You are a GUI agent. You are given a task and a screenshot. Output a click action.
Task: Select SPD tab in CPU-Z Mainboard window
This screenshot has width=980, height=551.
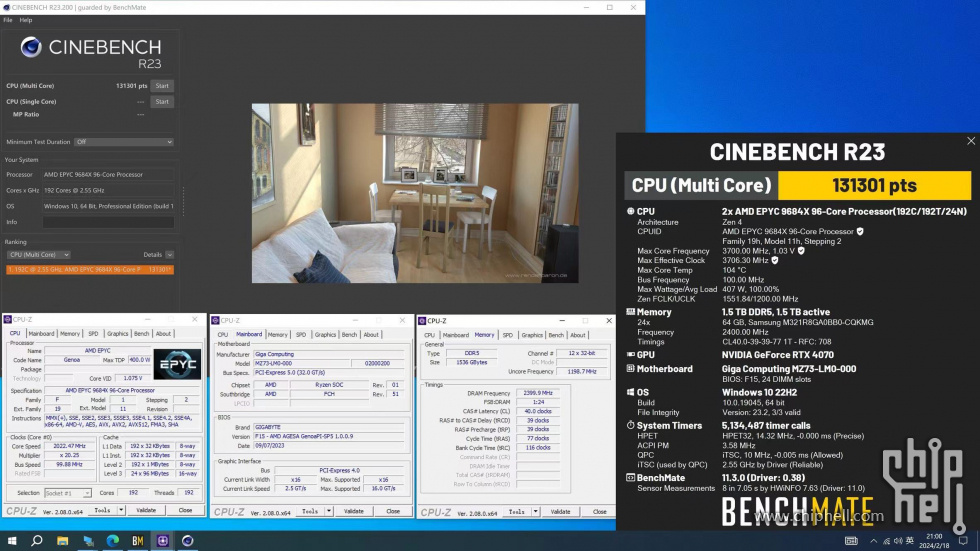tap(301, 335)
